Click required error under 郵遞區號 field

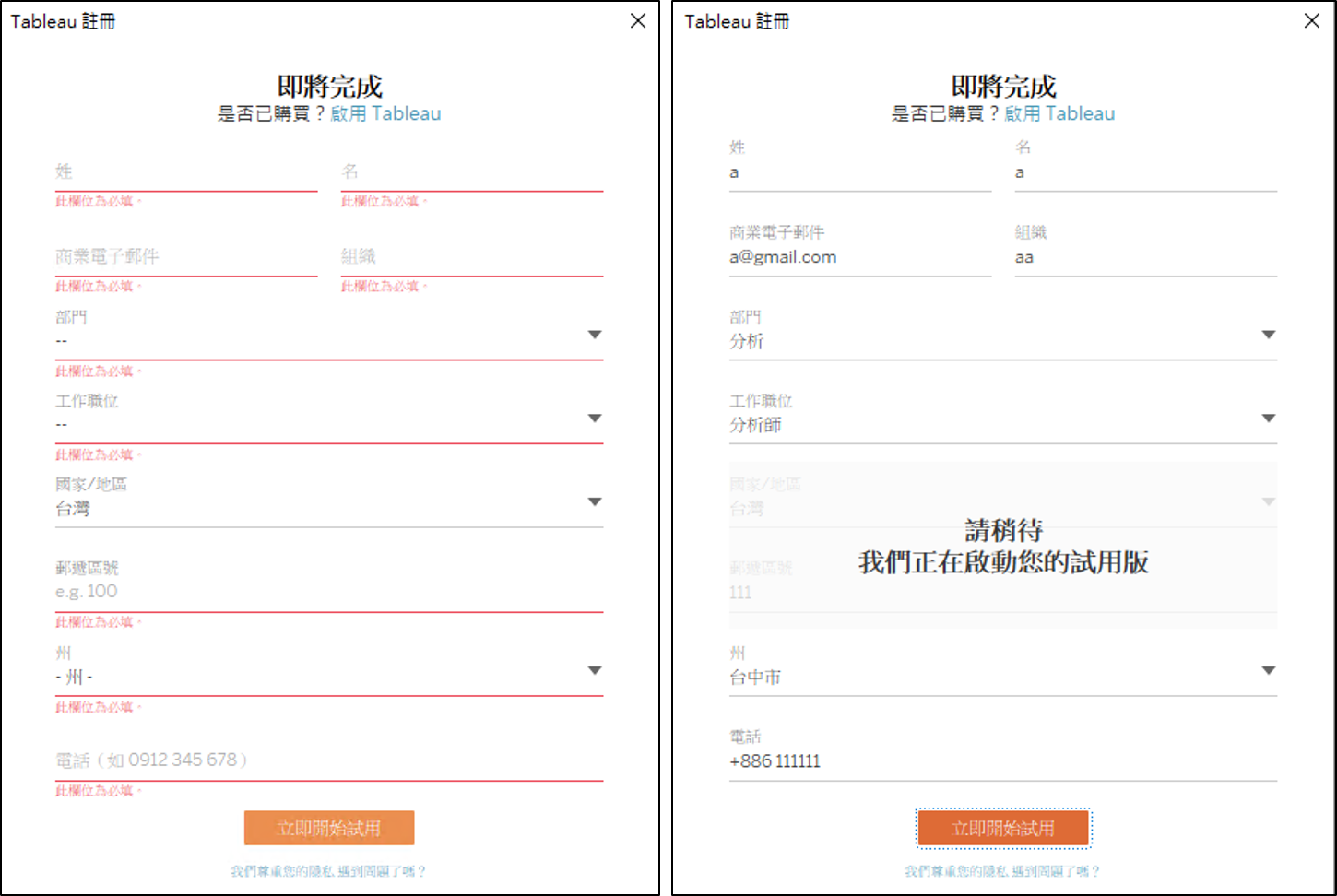pyautogui.click(x=99, y=622)
